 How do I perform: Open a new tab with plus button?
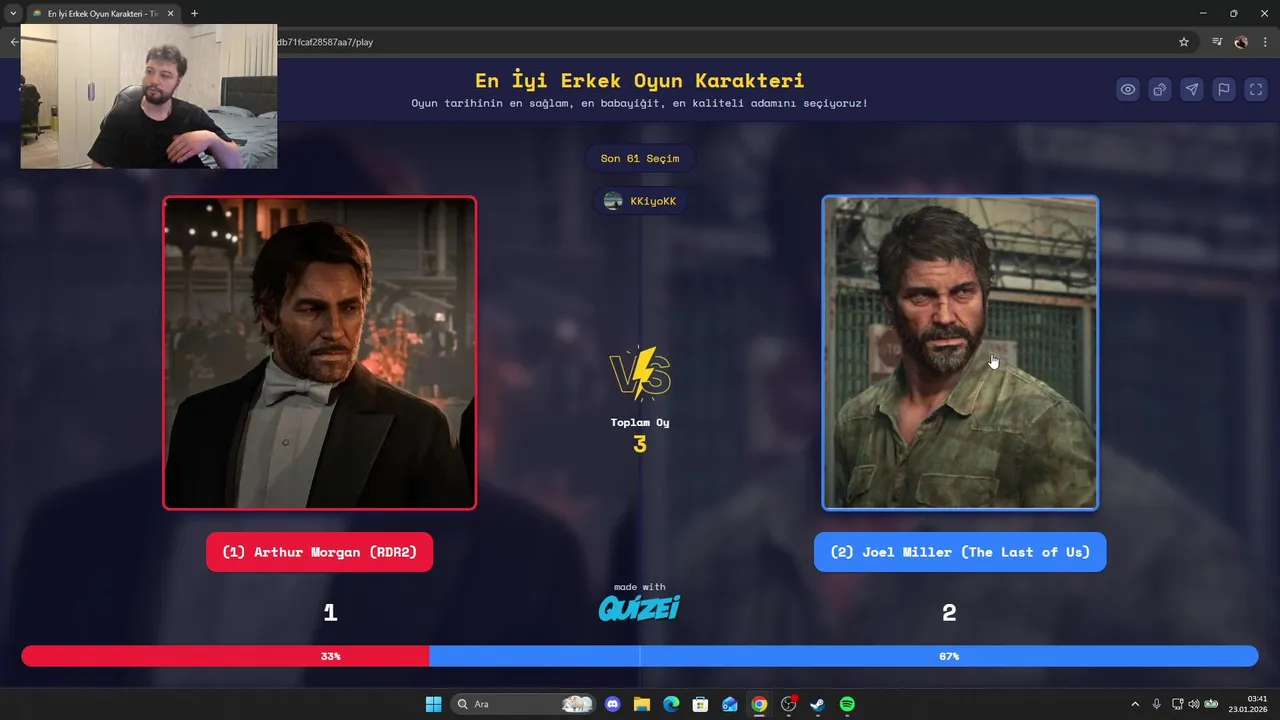pyautogui.click(x=194, y=14)
